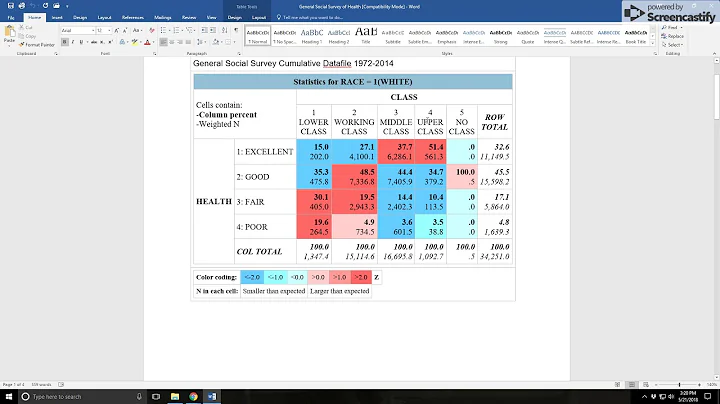Open the File tab
The height and width of the screenshot is (404, 720).
pyautogui.click(x=11, y=17)
